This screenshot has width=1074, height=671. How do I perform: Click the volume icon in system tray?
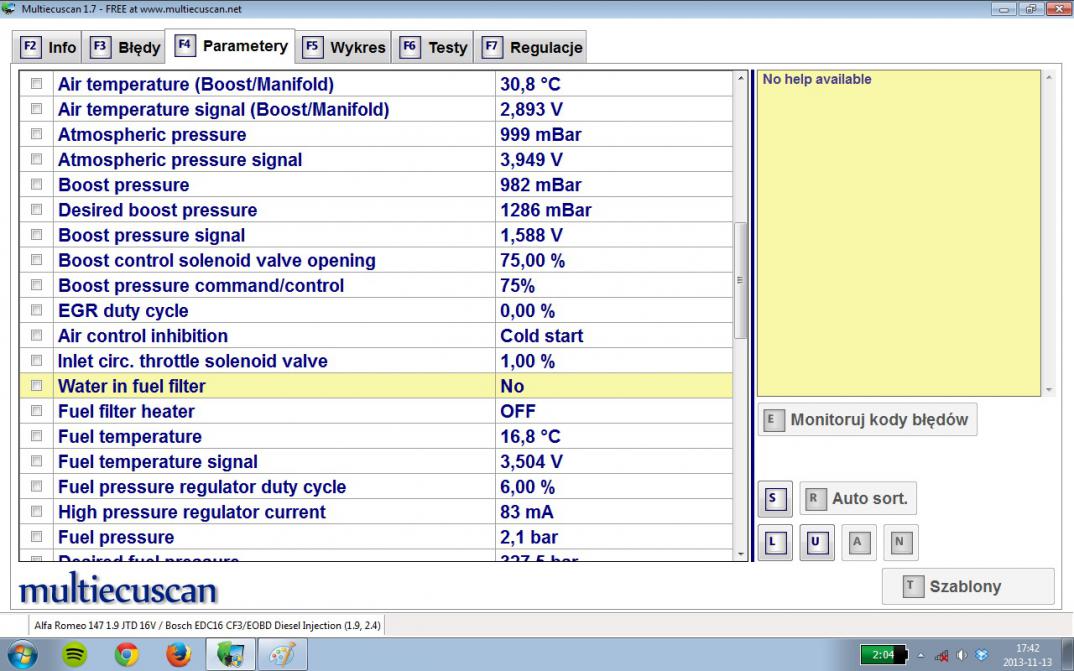tap(961, 655)
